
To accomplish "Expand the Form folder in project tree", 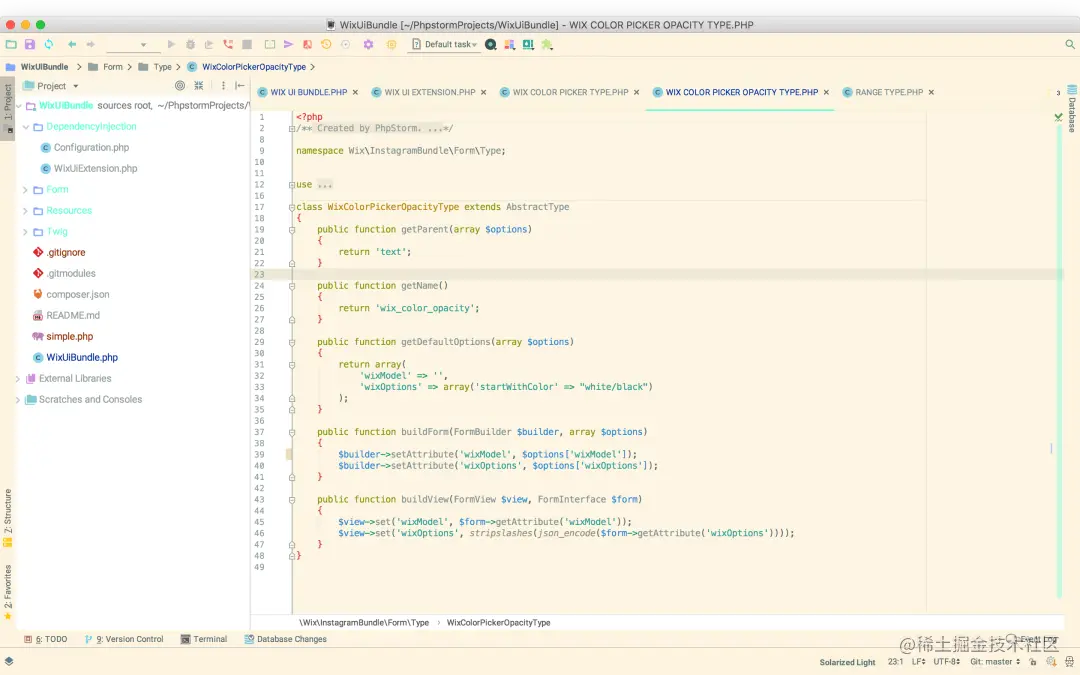I will tap(25, 189).
